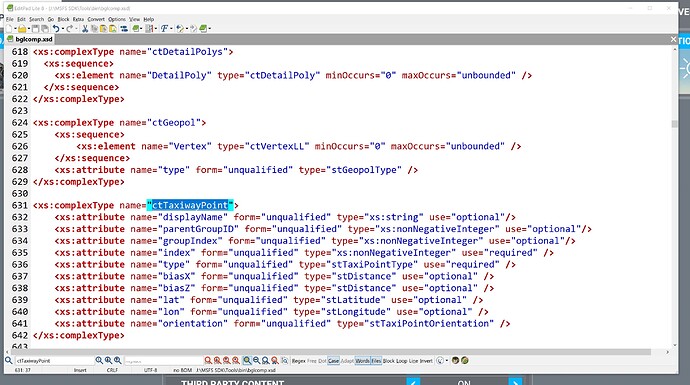The height and width of the screenshot is (385, 690).
Task: Toggle the Words search option
Action: pyautogui.click(x=362, y=361)
